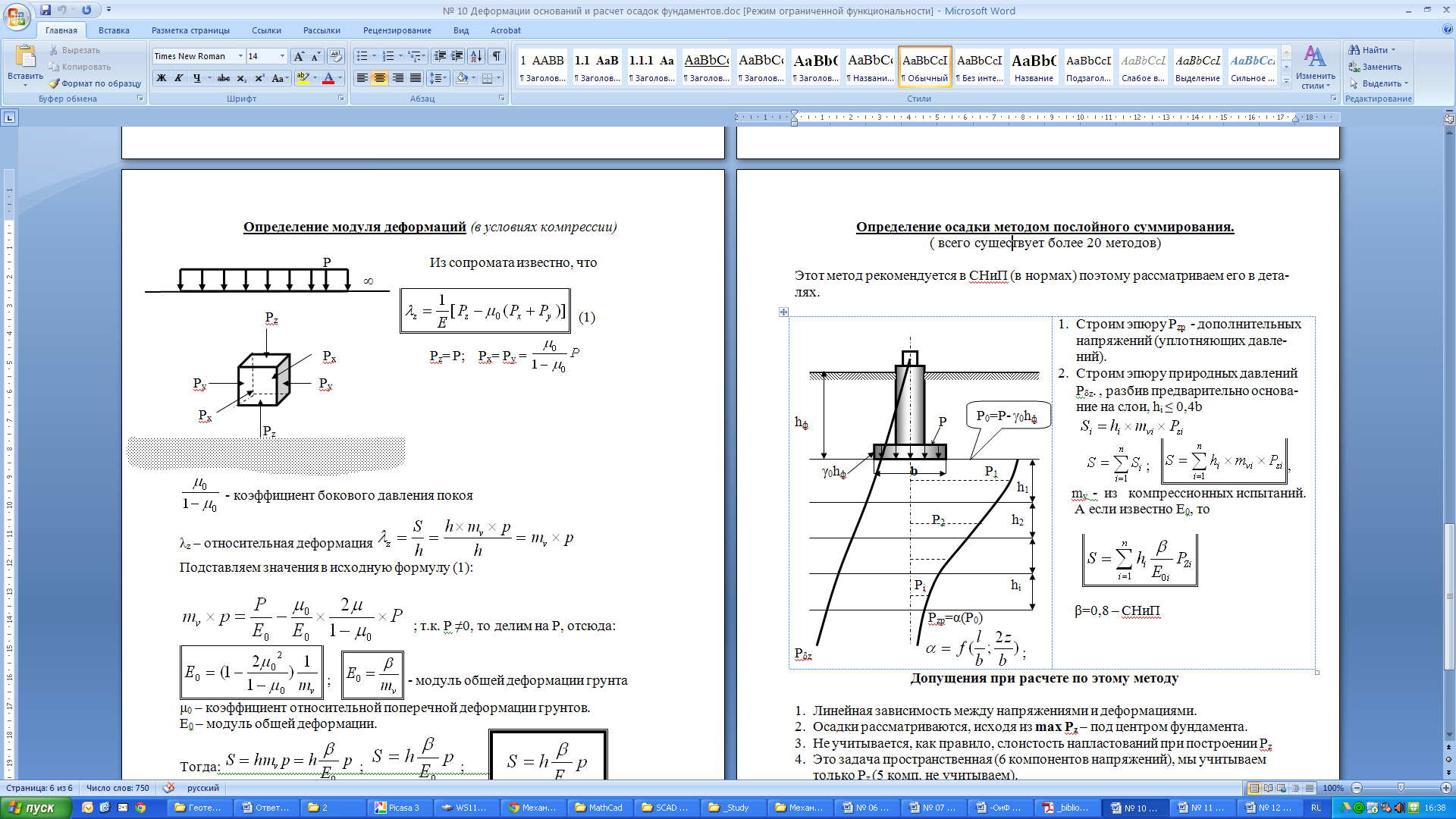This screenshot has width=1456, height=819.
Task: Apply the Название style
Action: (x=1034, y=67)
